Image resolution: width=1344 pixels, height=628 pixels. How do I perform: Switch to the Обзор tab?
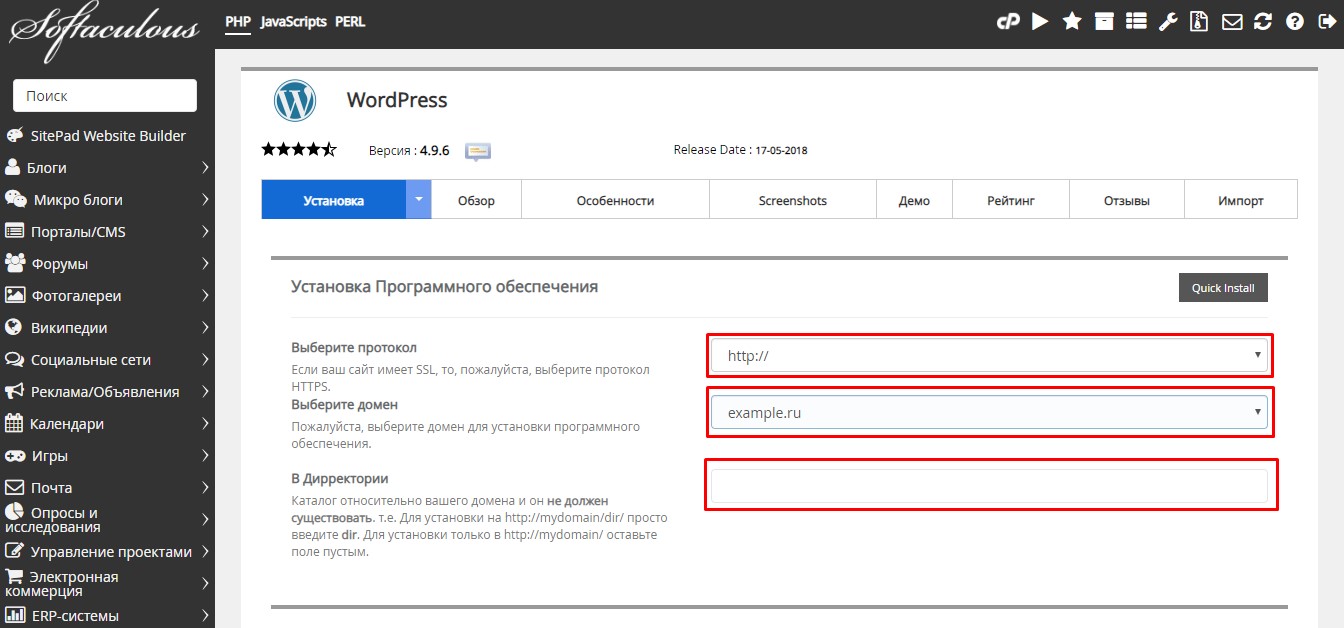476,199
